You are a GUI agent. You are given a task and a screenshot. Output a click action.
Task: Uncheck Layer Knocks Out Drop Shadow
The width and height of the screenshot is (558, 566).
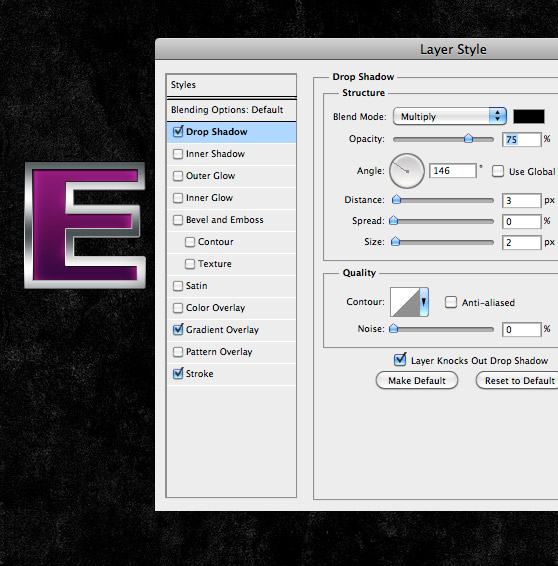coord(400,360)
